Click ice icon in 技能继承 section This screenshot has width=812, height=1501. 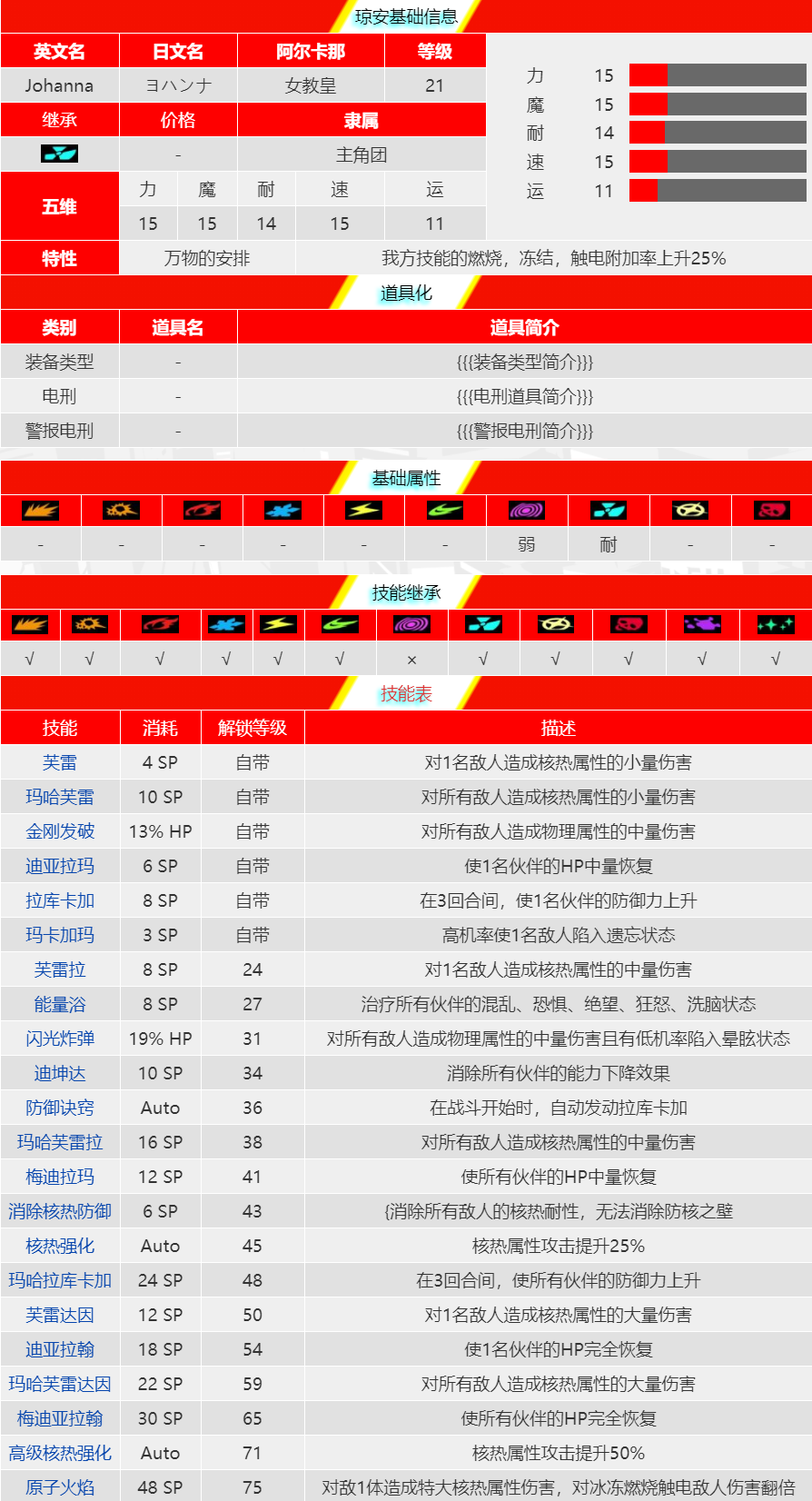pos(225,624)
